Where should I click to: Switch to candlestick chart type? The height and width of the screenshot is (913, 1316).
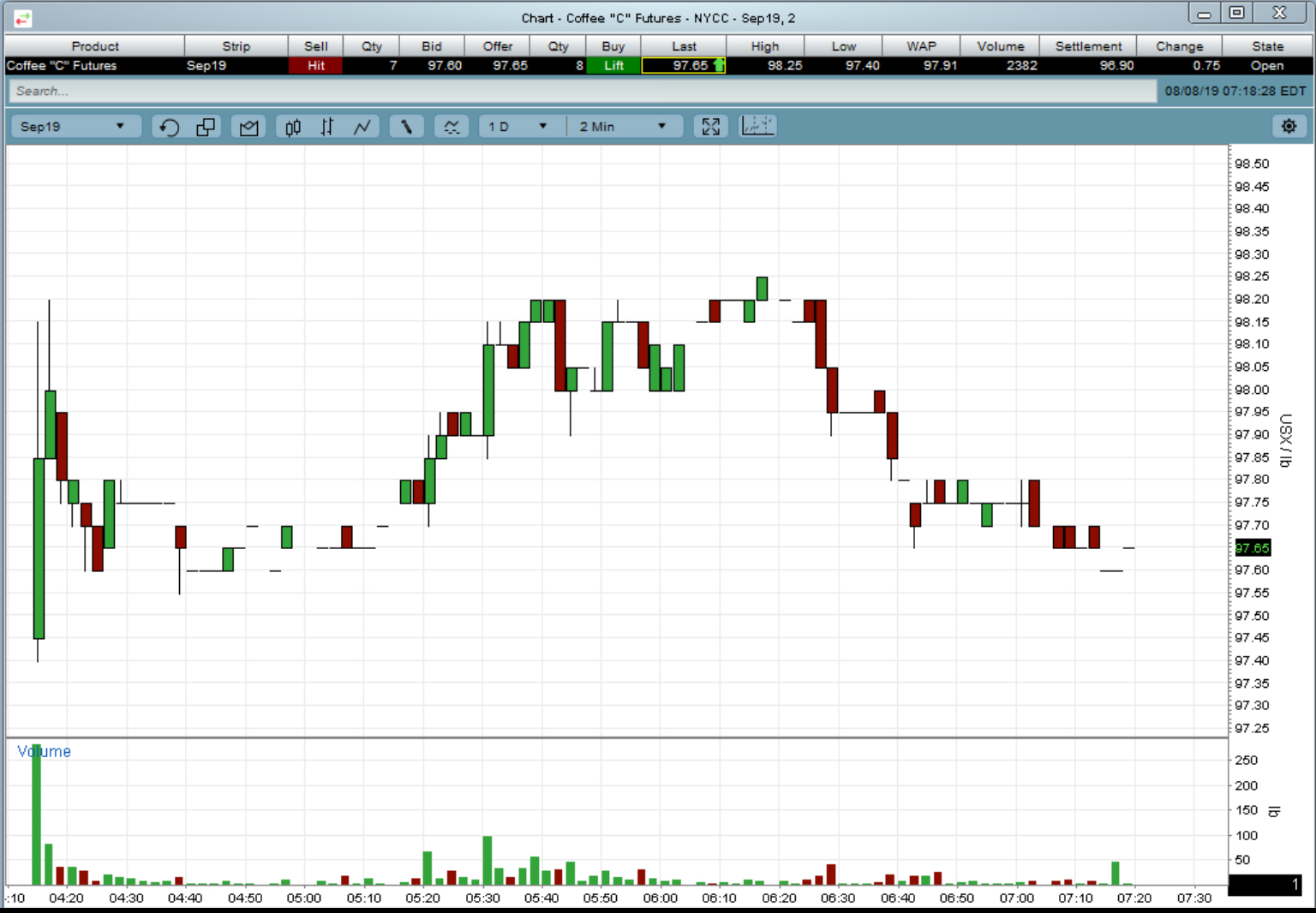pos(293,127)
